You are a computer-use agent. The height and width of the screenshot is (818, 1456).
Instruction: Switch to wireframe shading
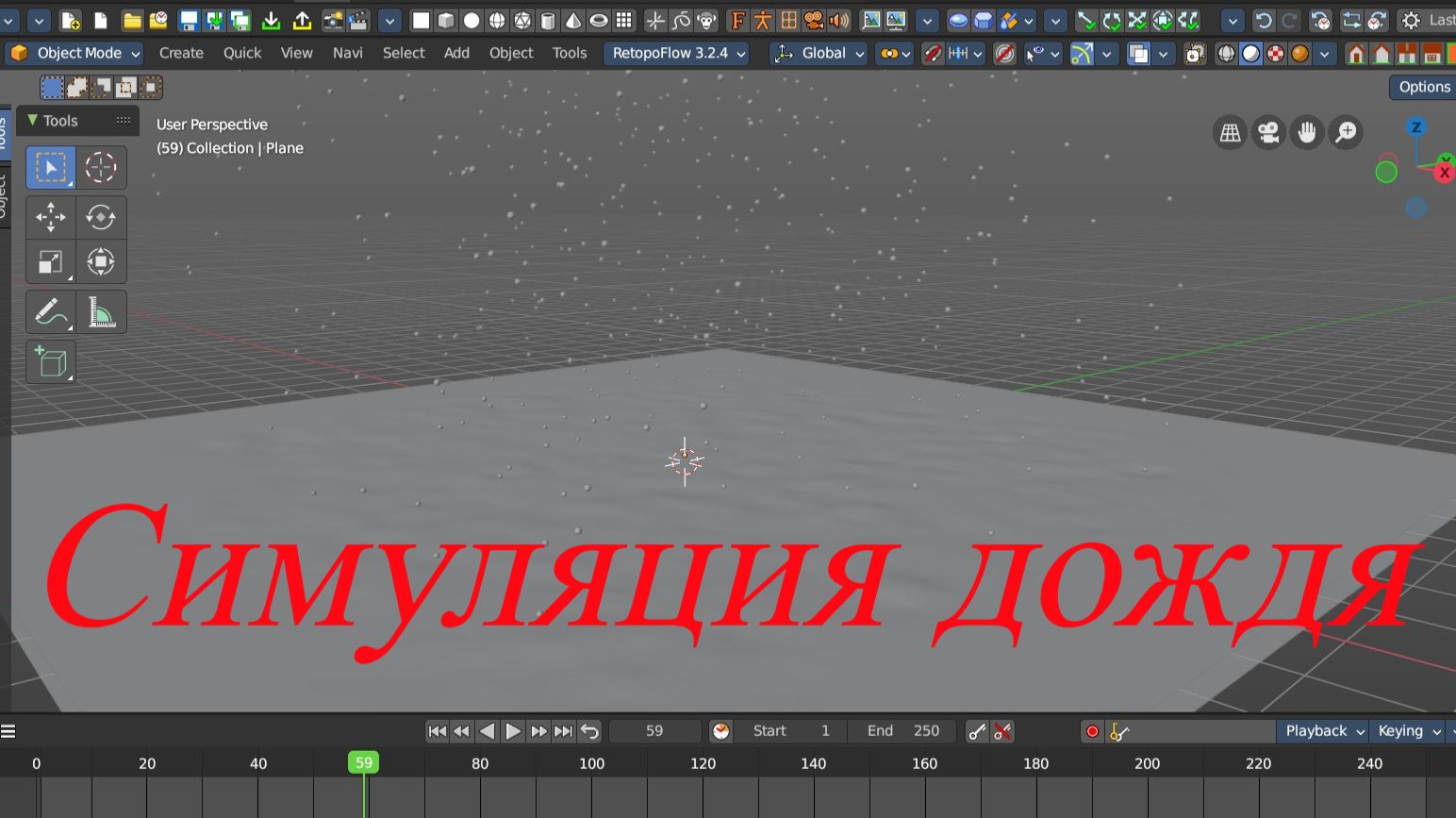point(1226,54)
